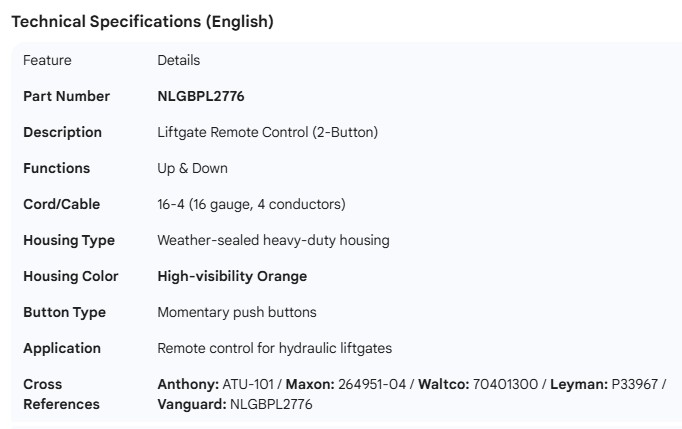Click the Technical Specifications (English) heading
682x429 pixels.
click(142, 21)
